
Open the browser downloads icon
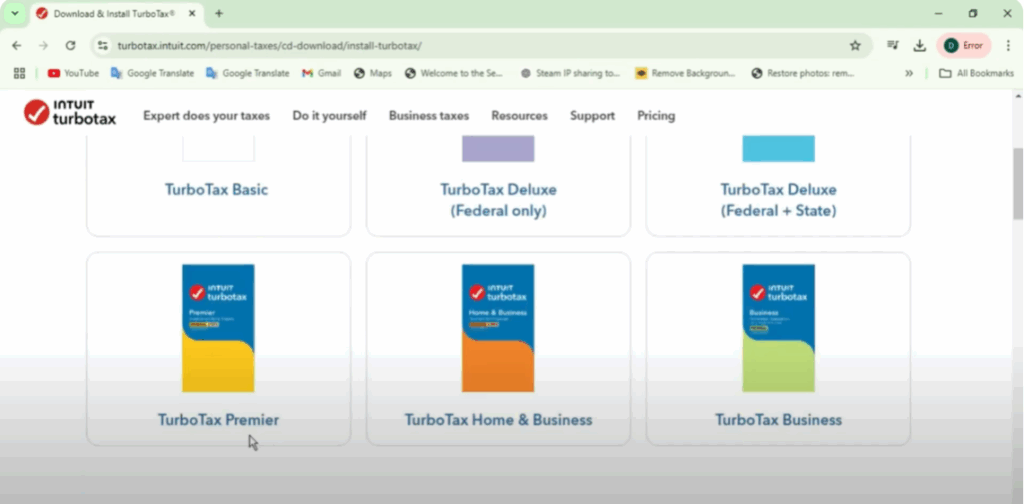[920, 46]
